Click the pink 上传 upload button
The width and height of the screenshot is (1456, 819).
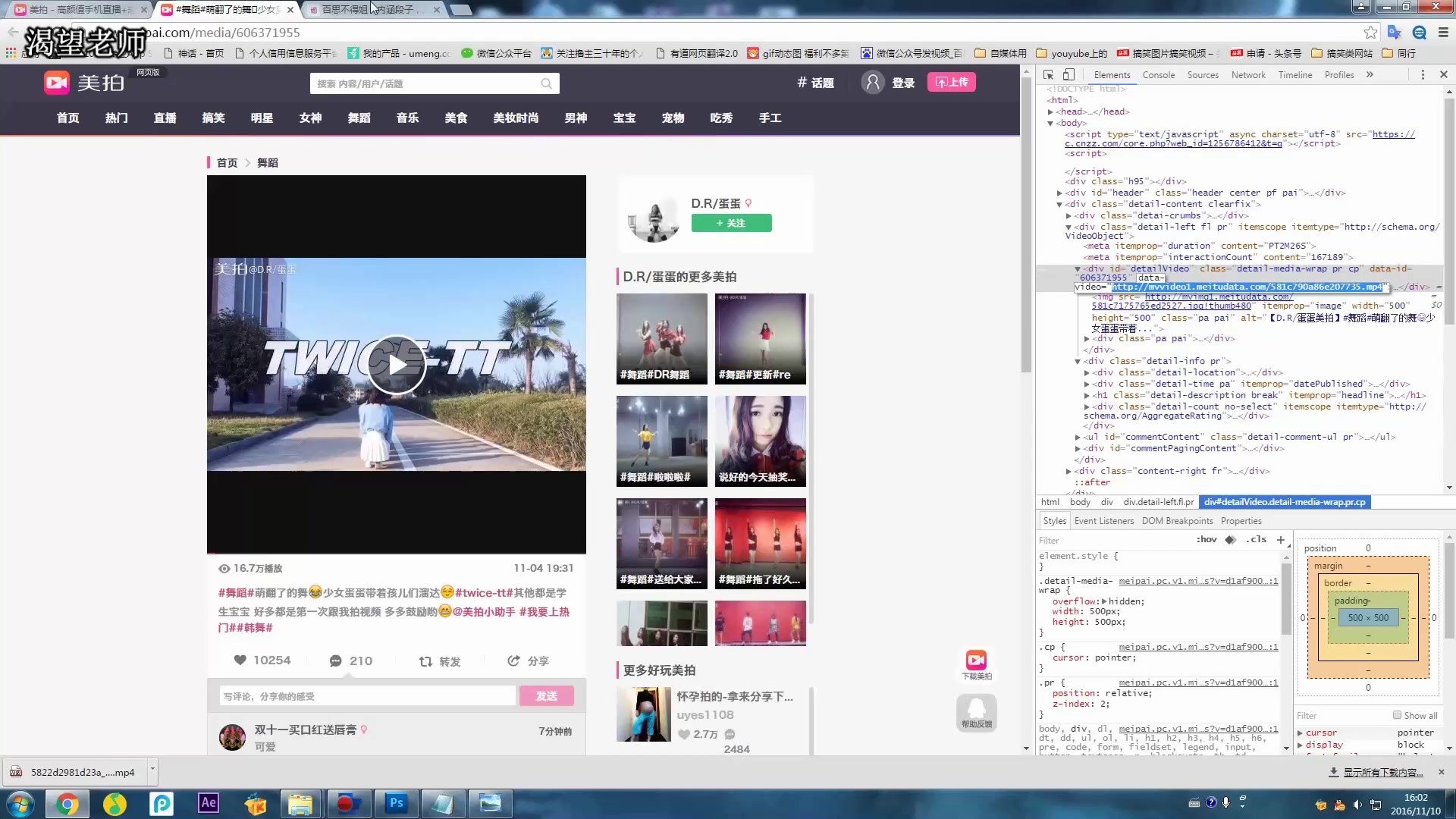(951, 82)
